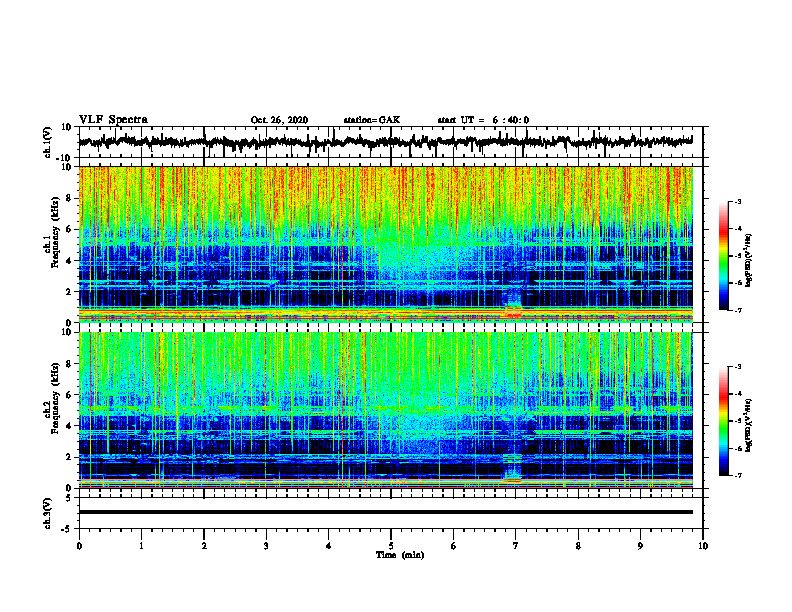Viewport: 792px width, 612px height.
Task: Click the "VLF Spectra" plot title
Action: point(113,120)
